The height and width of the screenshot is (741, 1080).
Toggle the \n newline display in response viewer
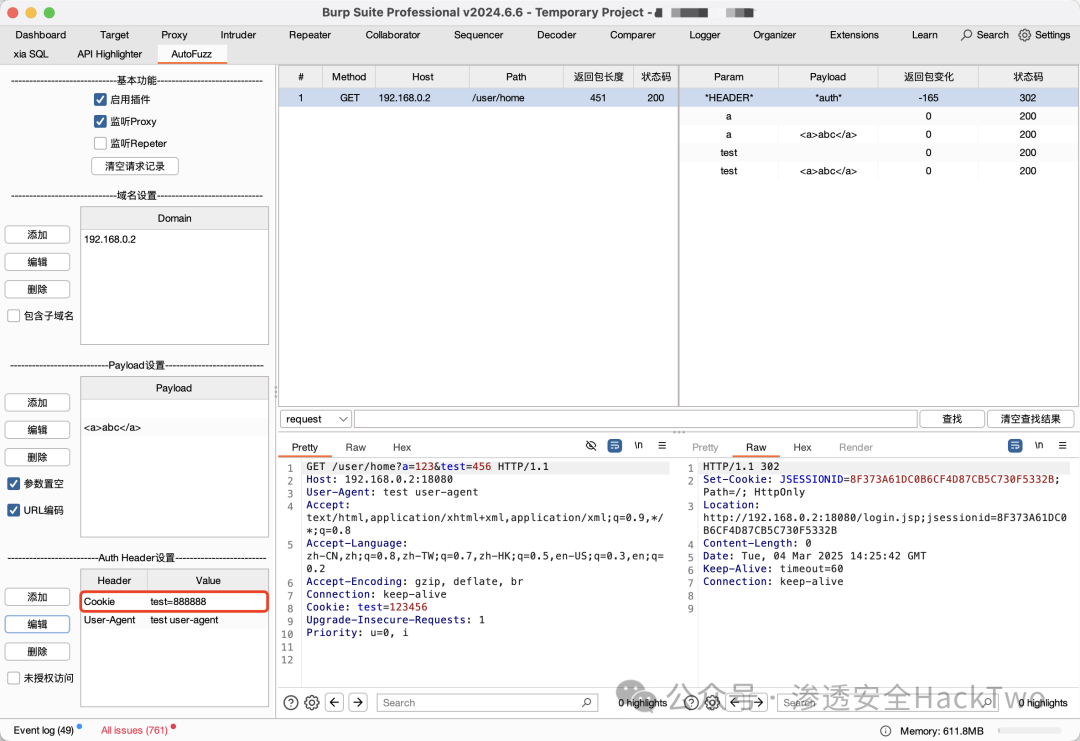1039,446
